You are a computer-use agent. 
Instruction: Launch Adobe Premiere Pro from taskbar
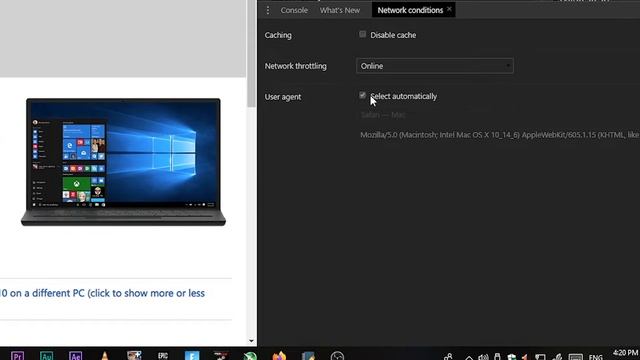point(17,356)
